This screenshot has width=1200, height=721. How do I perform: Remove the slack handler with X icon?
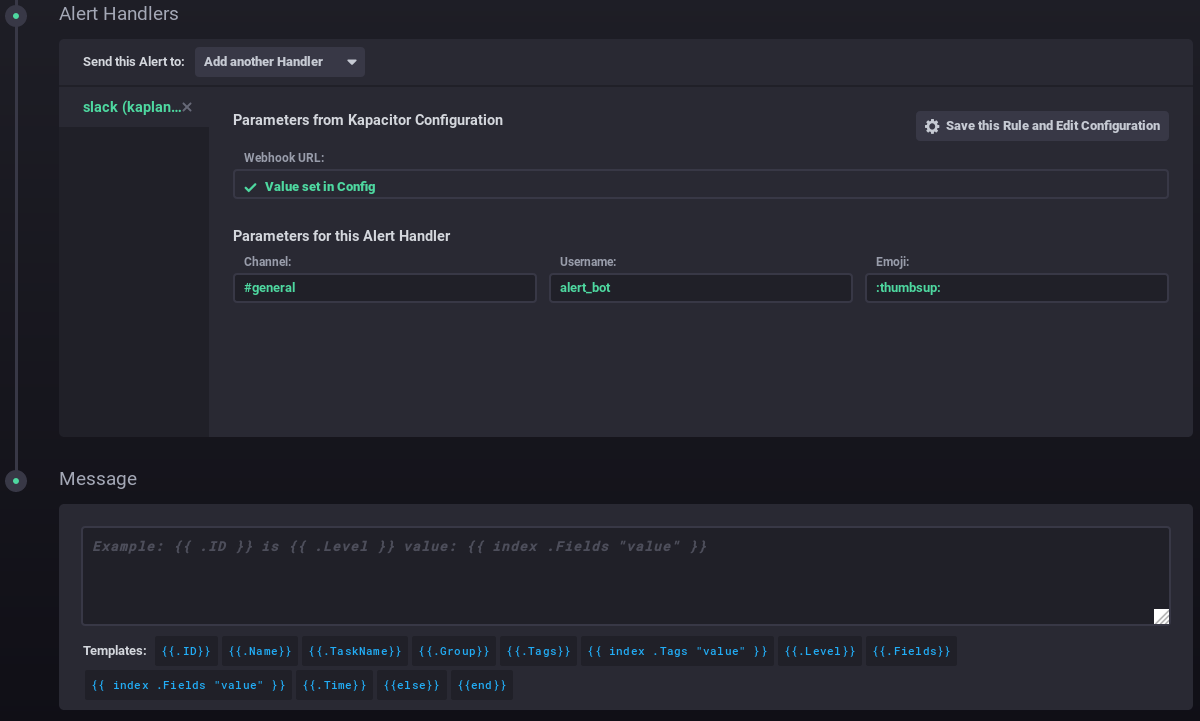(187, 107)
